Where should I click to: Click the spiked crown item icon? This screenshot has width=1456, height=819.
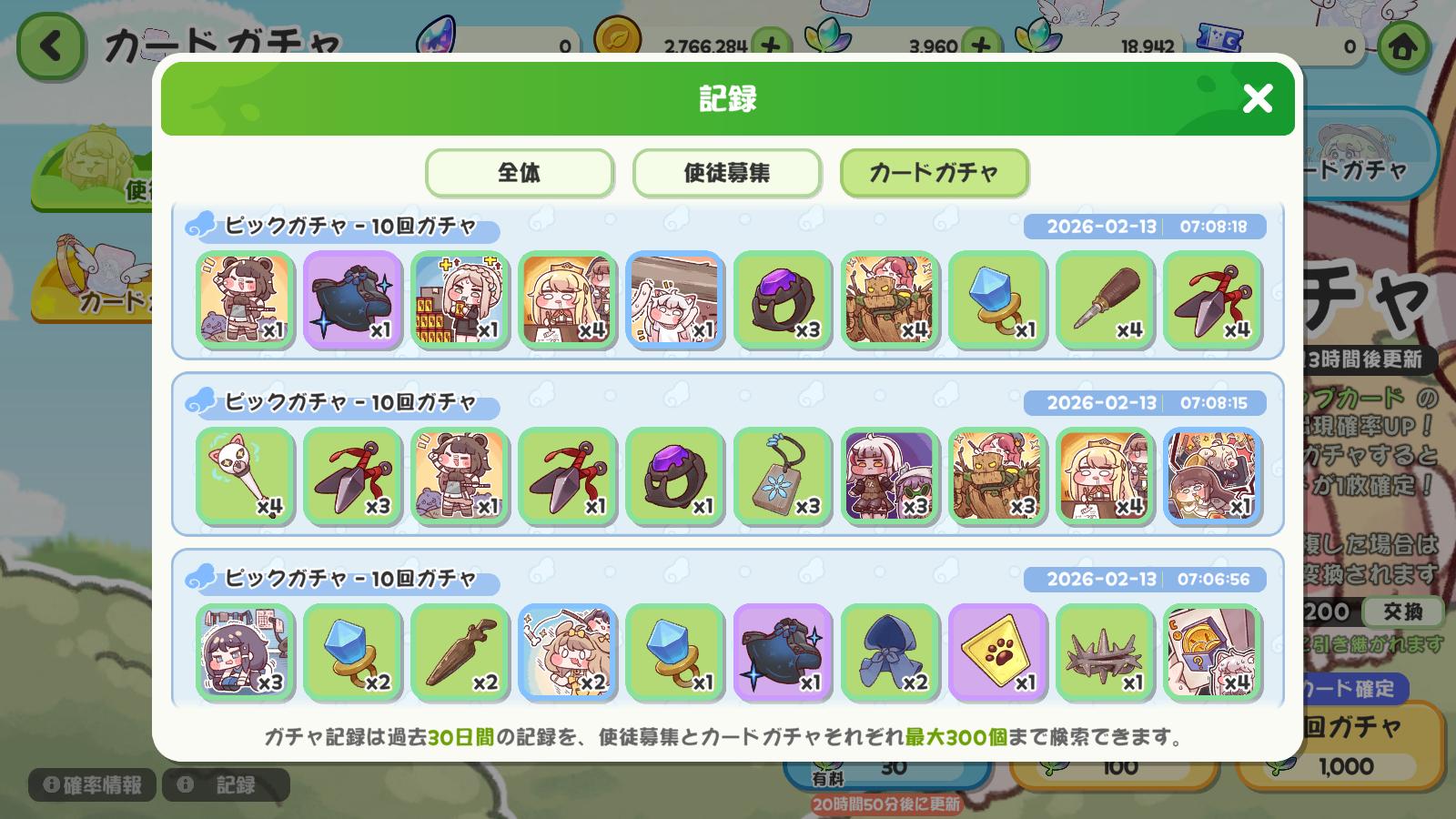[x=1105, y=652]
